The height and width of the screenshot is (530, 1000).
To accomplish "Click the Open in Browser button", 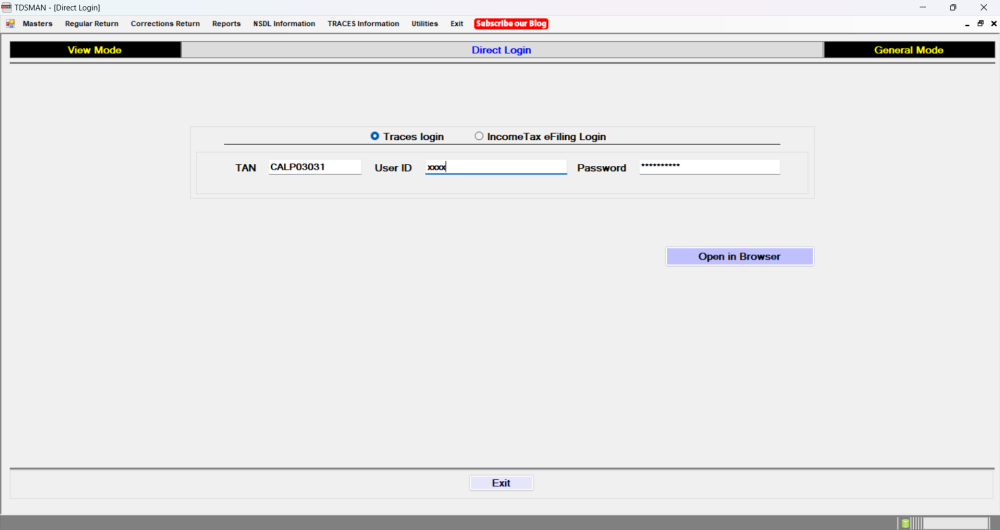I will click(x=740, y=256).
